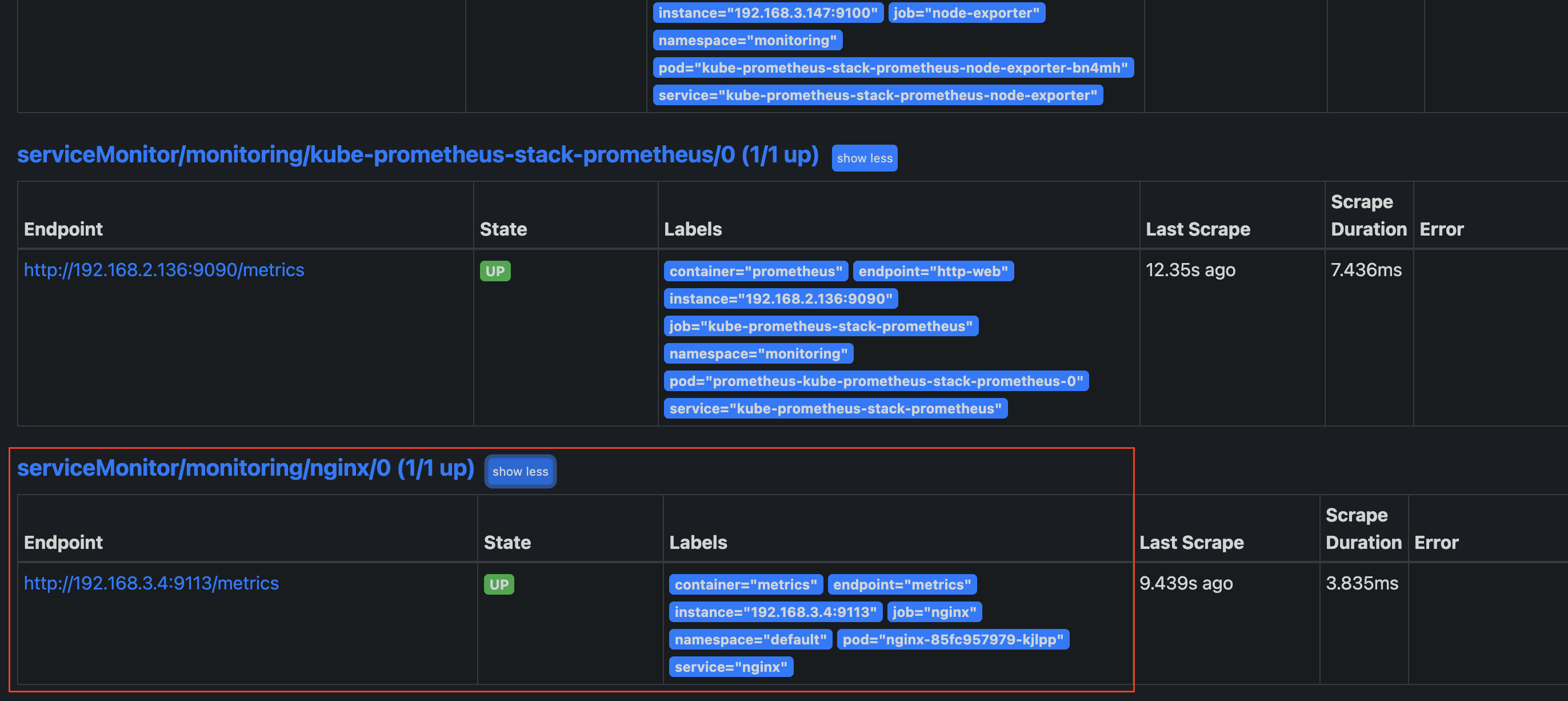
Task: Click the job="kube-prometheus-stack-prometheus" label
Action: tap(821, 326)
